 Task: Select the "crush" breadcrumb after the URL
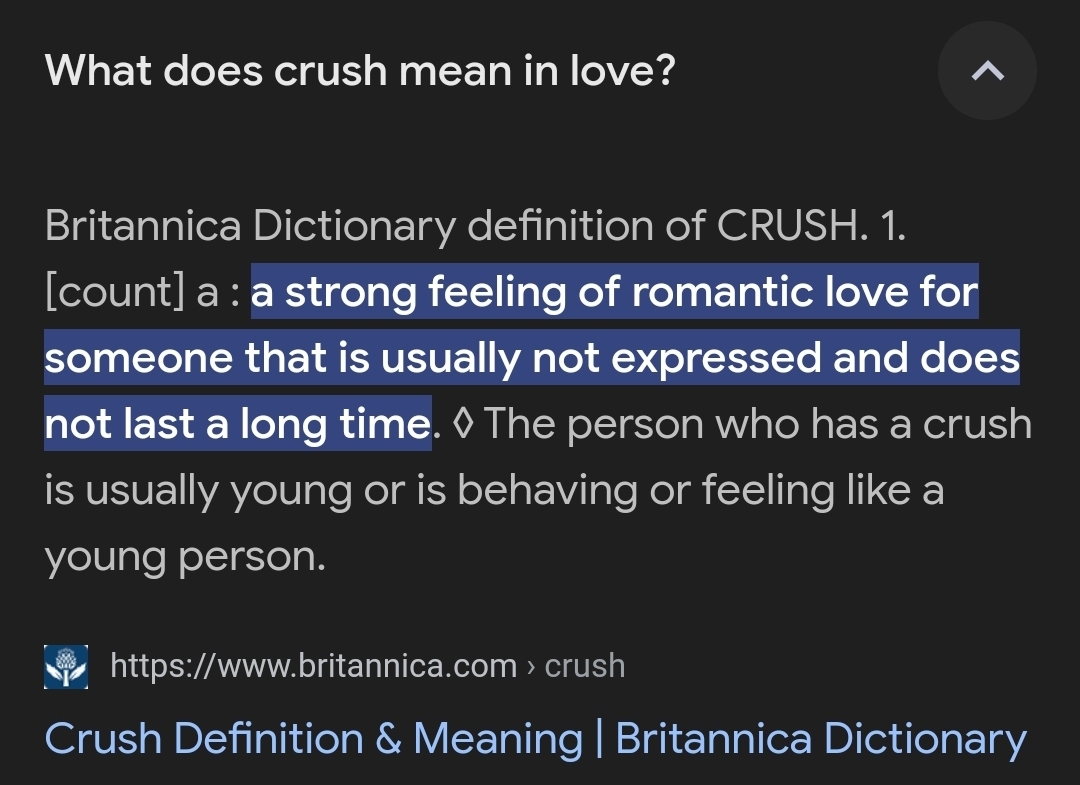pyautogui.click(x=585, y=666)
